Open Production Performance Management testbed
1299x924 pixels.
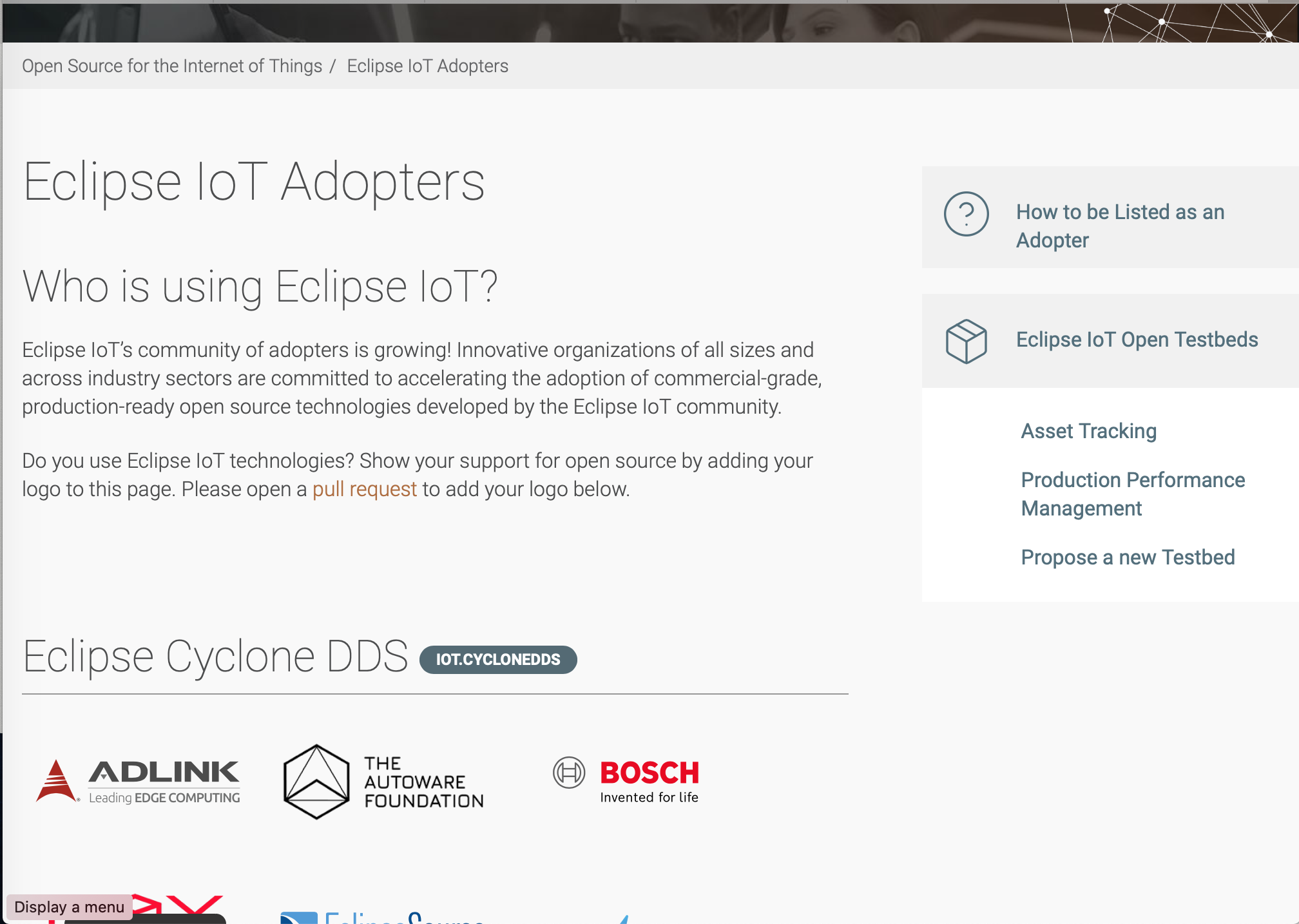1133,494
